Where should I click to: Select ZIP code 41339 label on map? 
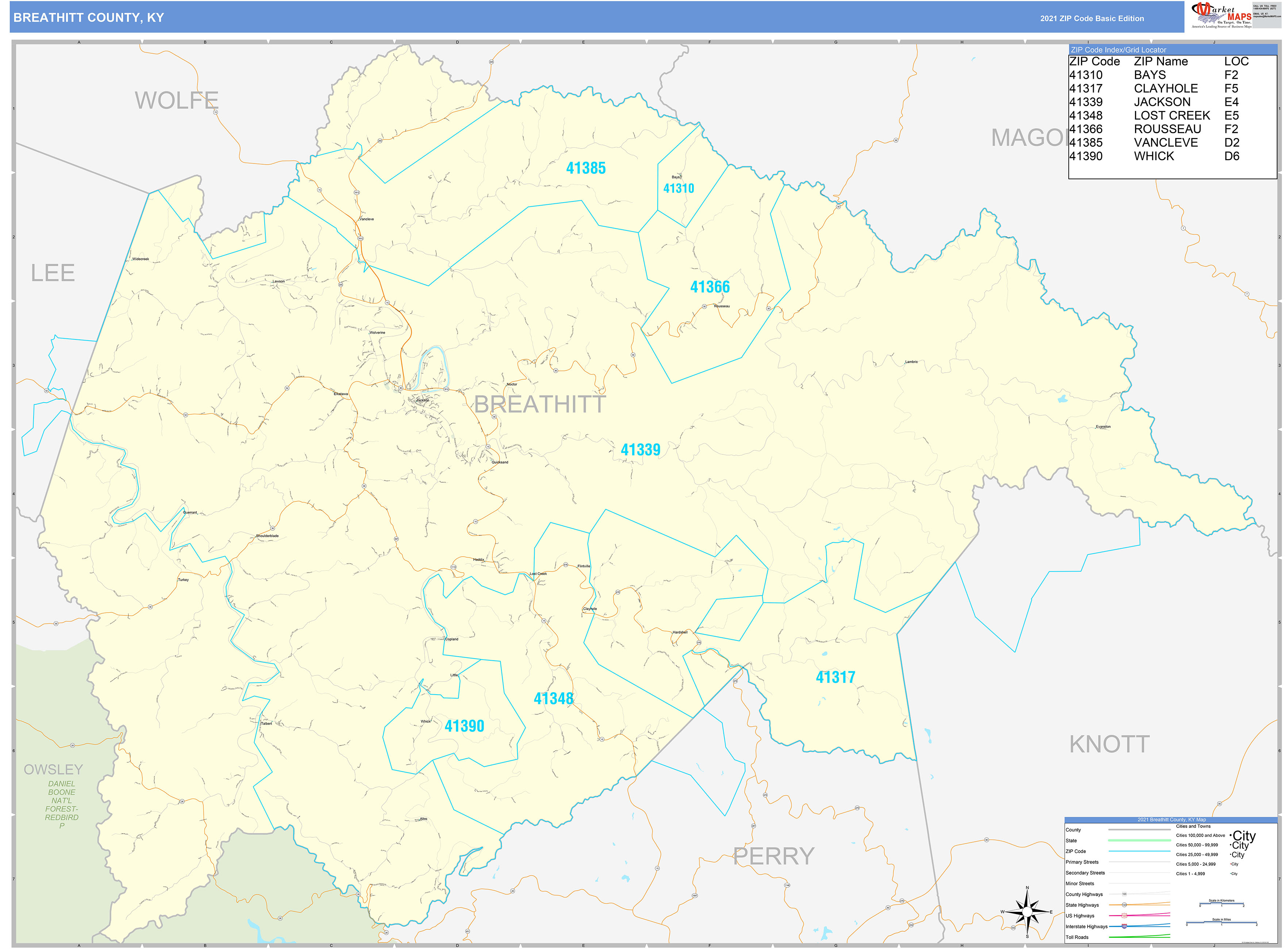(640, 450)
